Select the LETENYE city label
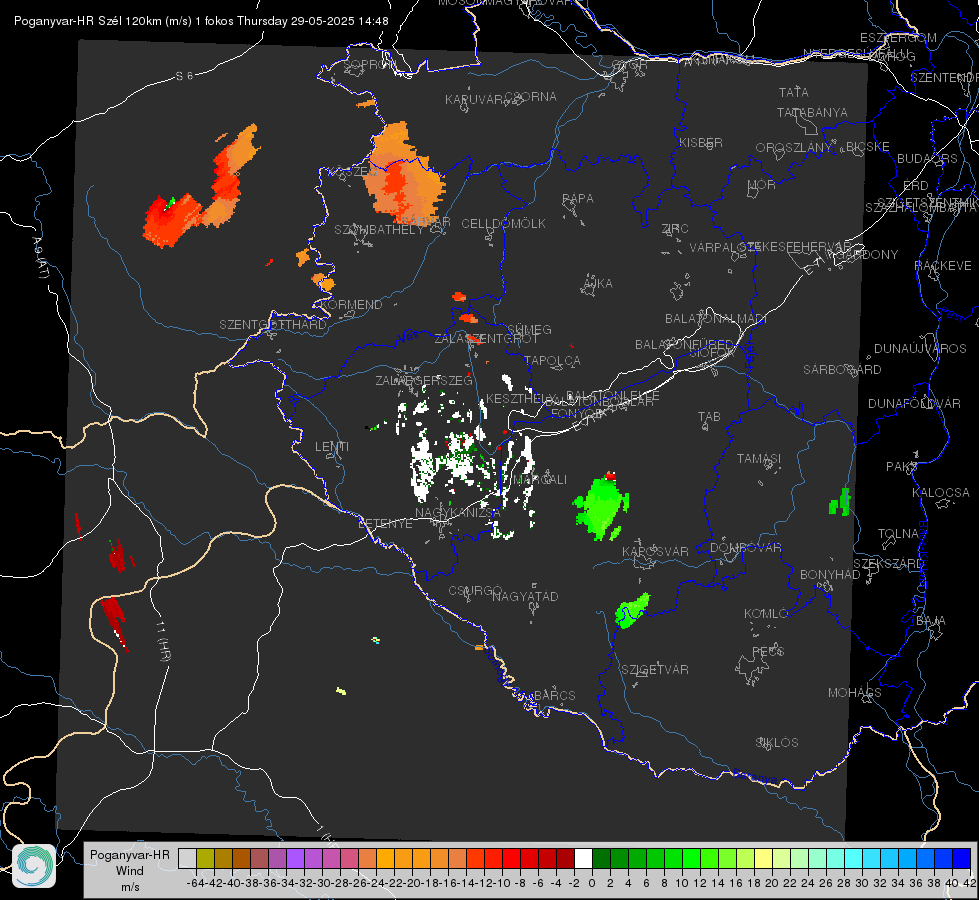Image resolution: width=979 pixels, height=900 pixels. click(x=385, y=524)
